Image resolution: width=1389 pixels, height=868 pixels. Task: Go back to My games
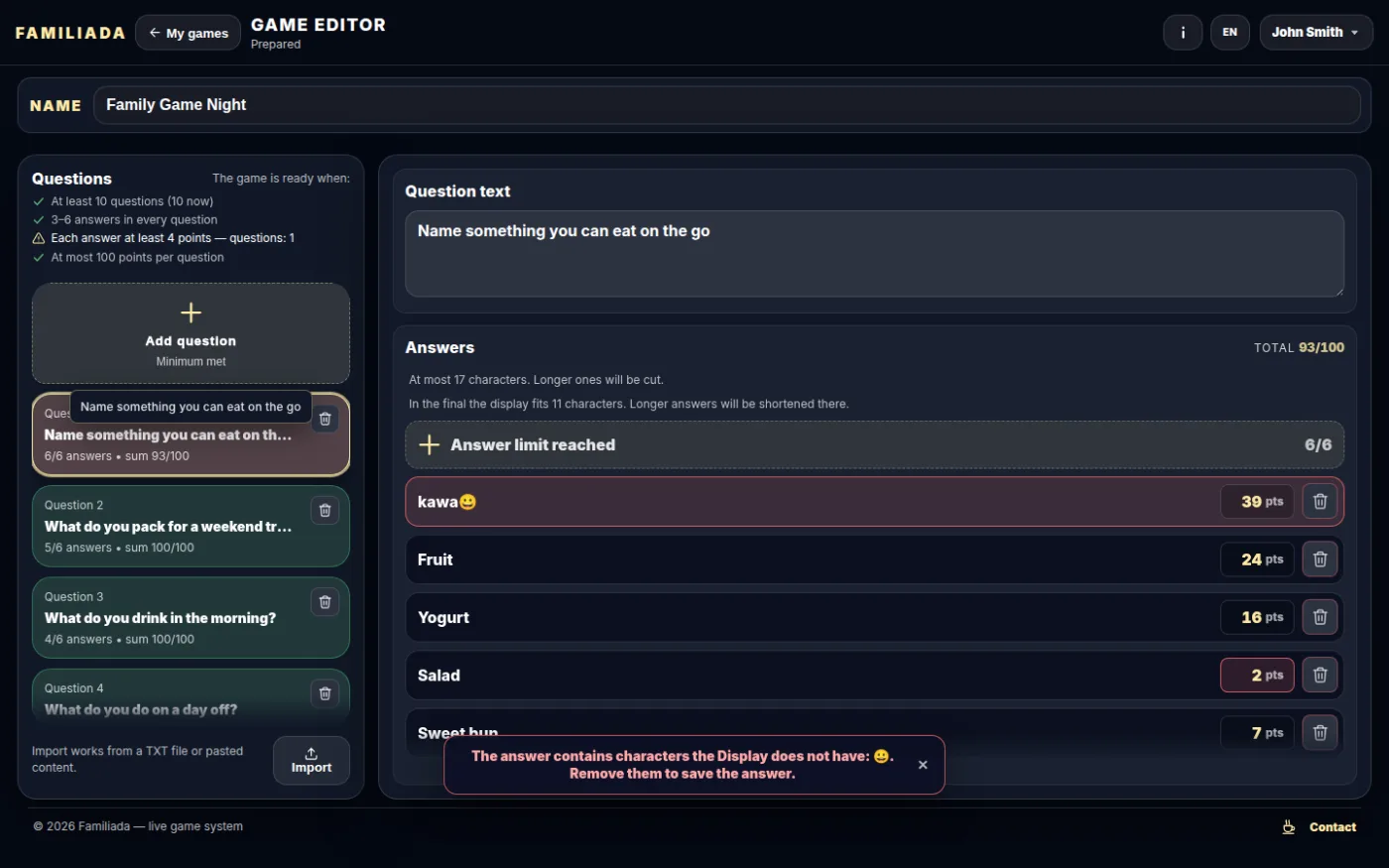click(x=188, y=33)
